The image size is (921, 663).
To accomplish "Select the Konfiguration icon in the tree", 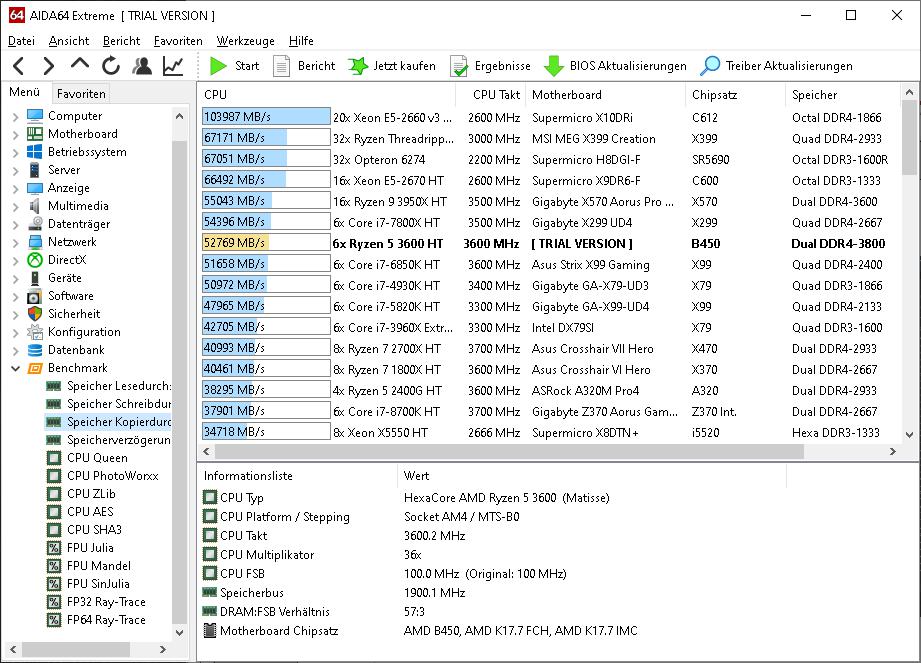I will pyautogui.click(x=35, y=332).
